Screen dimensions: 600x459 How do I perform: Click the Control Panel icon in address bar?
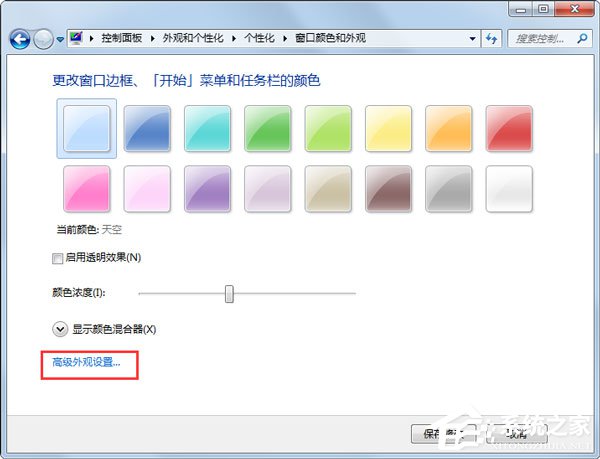77,38
